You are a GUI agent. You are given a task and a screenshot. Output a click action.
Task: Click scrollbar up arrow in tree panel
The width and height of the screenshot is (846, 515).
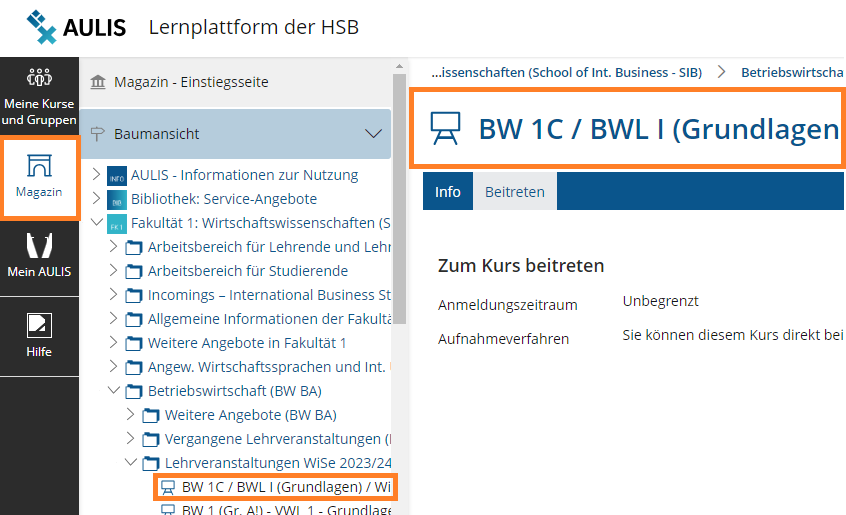pyautogui.click(x=399, y=66)
